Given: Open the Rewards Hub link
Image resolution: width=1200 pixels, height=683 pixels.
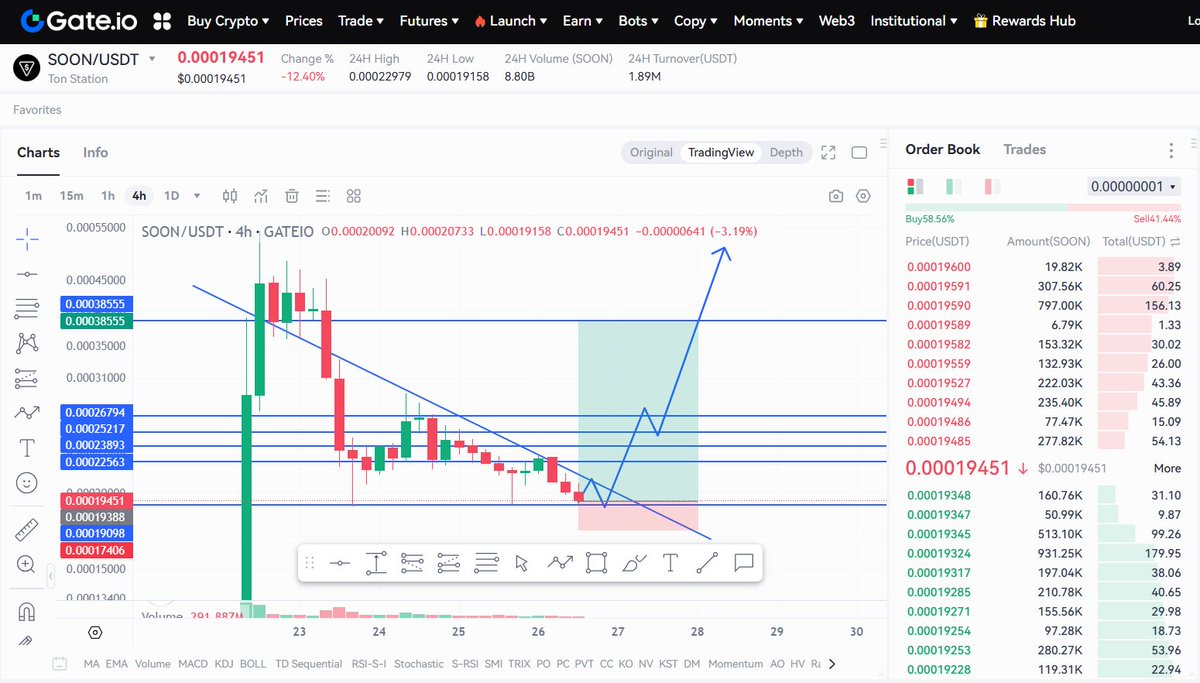Looking at the screenshot, I should pos(1024,20).
